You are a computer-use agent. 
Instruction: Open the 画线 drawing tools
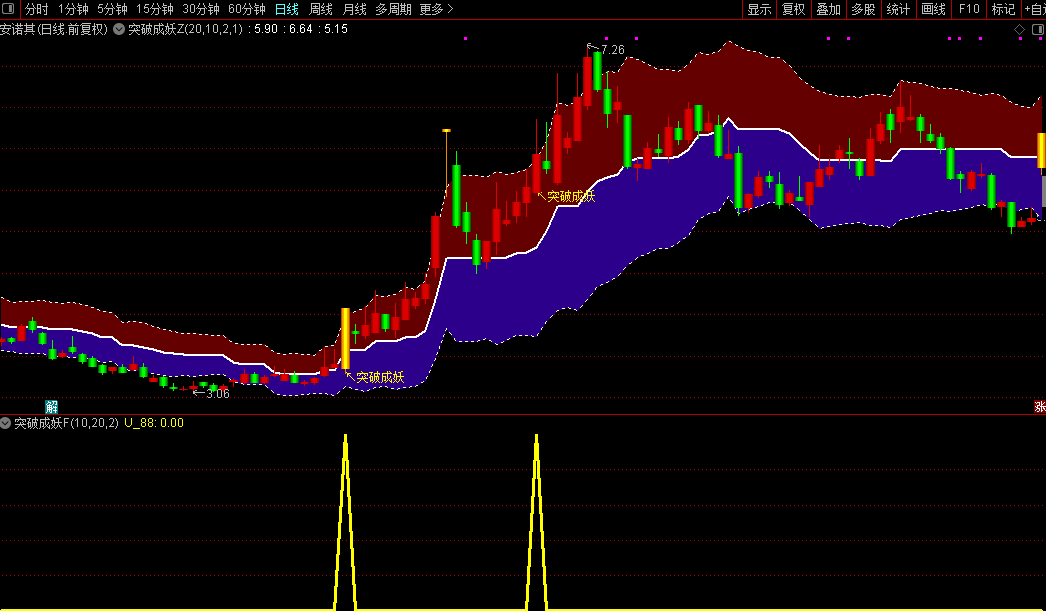(933, 9)
